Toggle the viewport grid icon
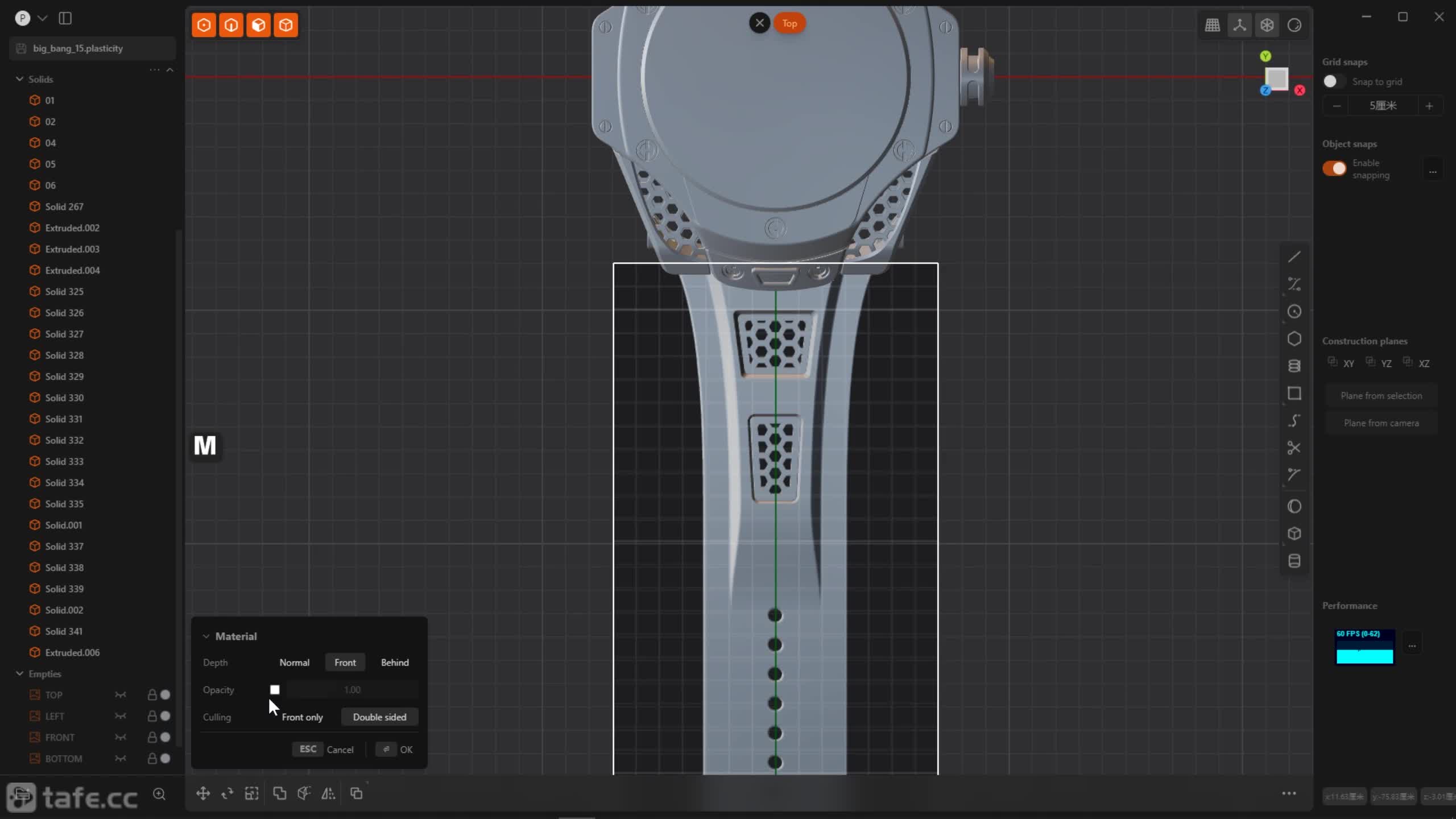This screenshot has width=1456, height=819. tap(1212, 25)
